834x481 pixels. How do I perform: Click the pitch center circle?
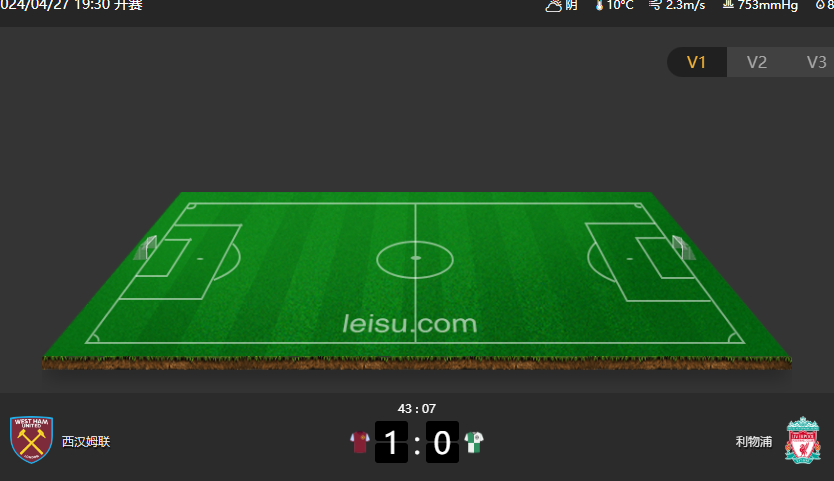click(x=415, y=259)
